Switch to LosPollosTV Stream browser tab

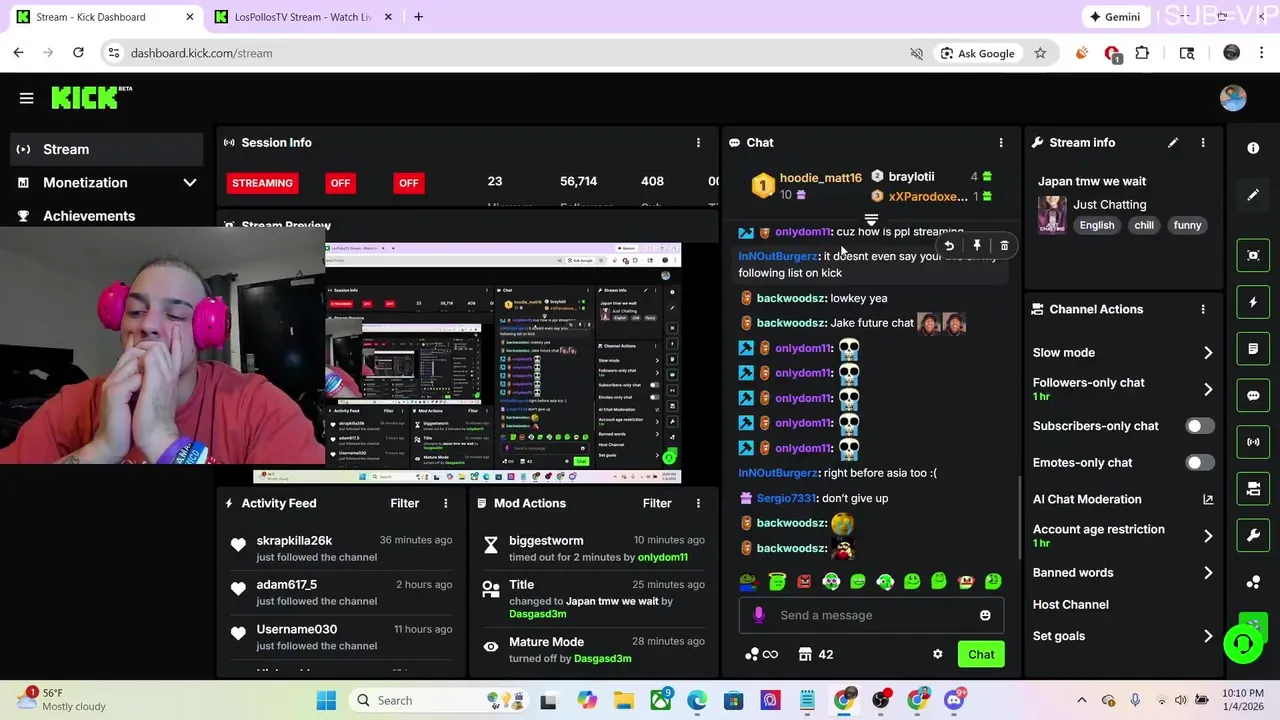pos(301,17)
